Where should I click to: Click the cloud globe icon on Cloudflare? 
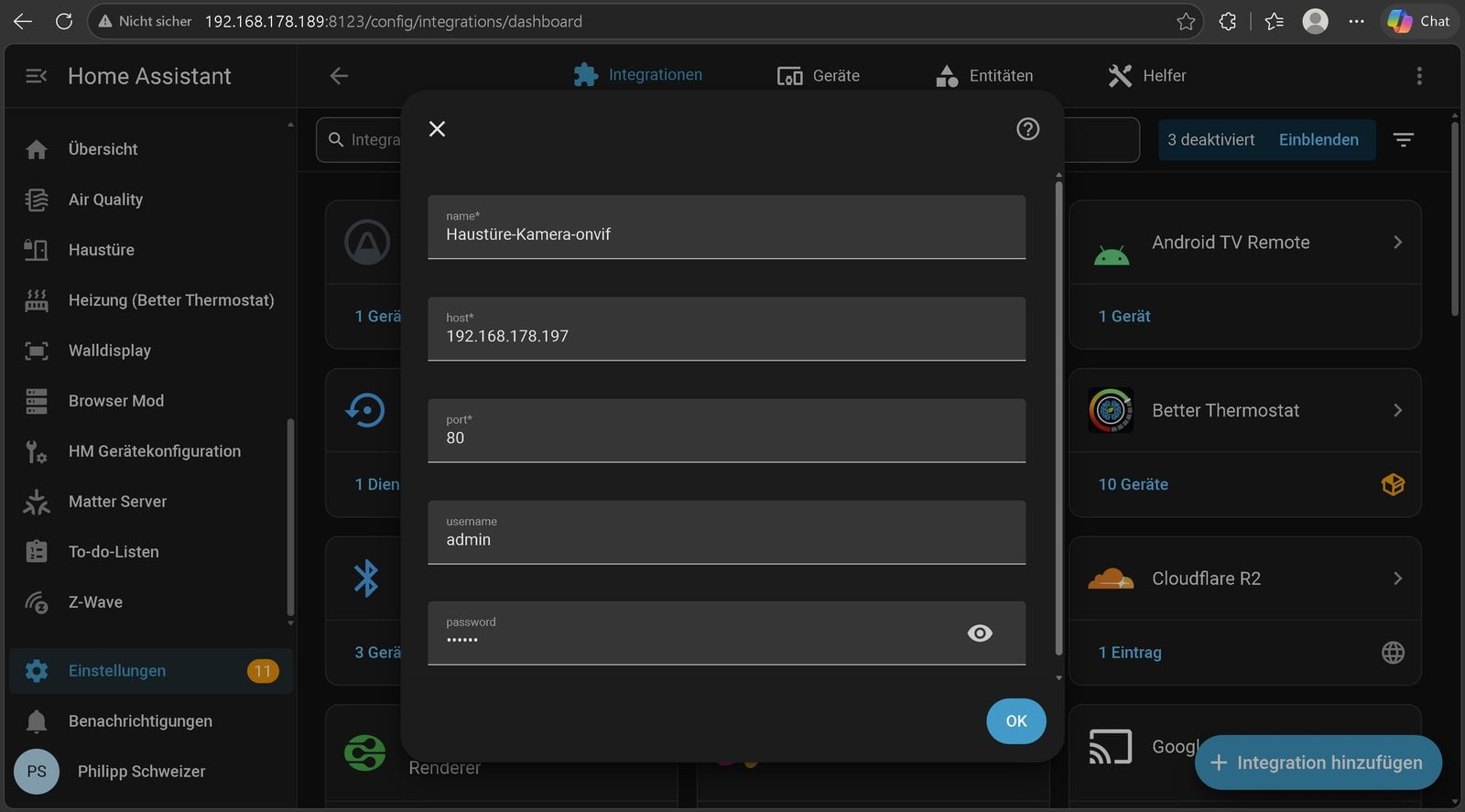pyautogui.click(x=1393, y=653)
